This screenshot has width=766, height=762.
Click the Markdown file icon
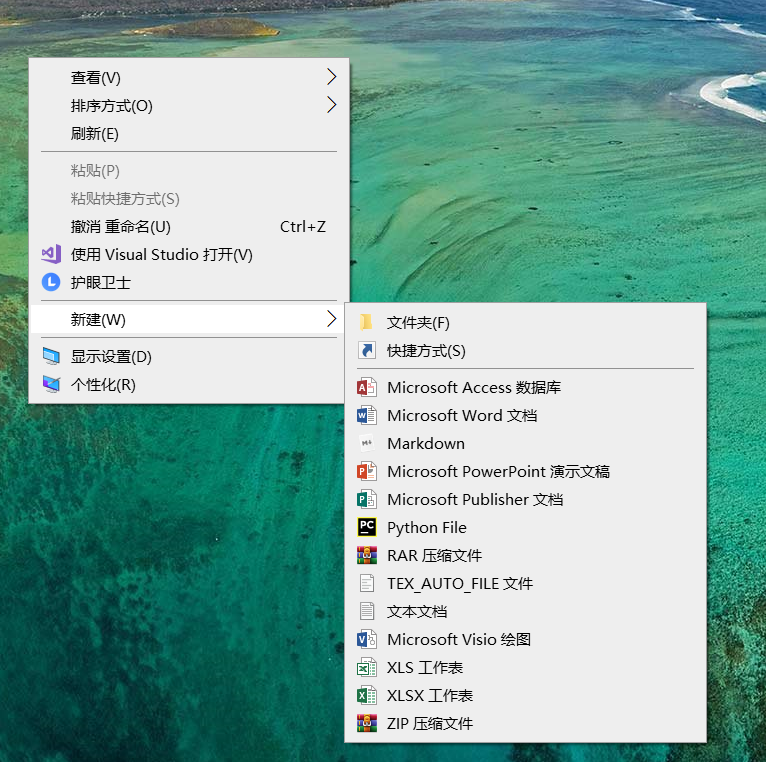[366, 443]
